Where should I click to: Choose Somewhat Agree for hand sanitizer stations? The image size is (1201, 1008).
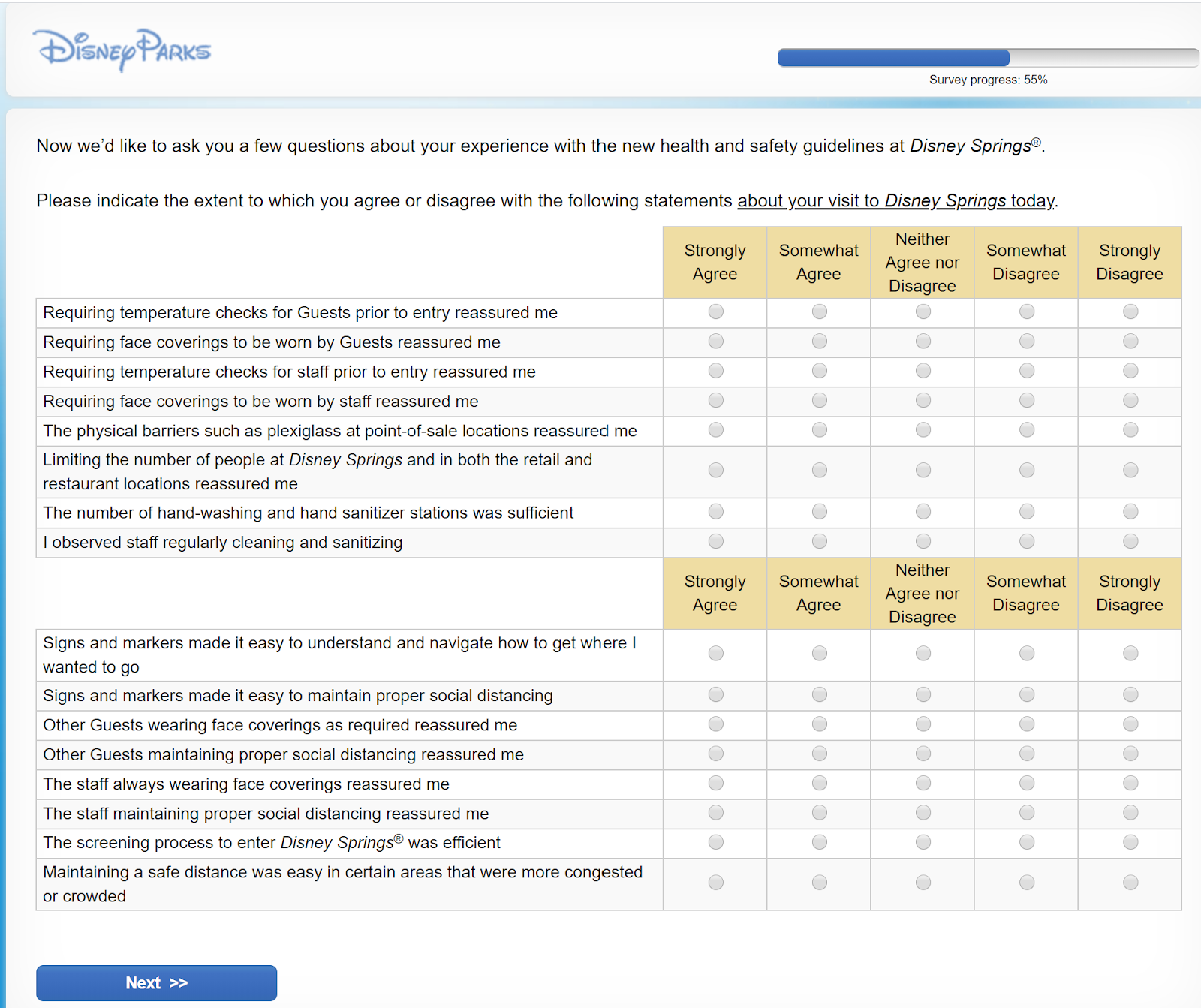point(819,512)
